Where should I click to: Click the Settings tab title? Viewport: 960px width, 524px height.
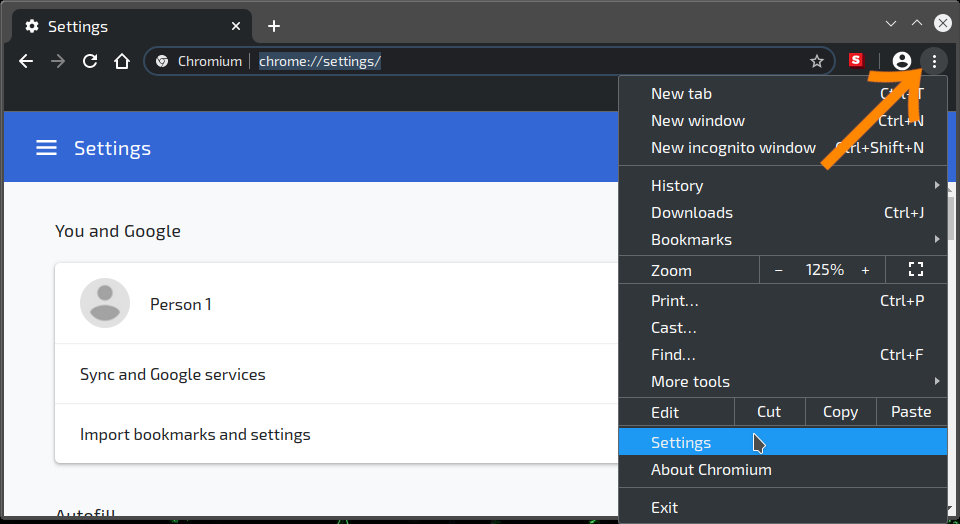(78, 26)
